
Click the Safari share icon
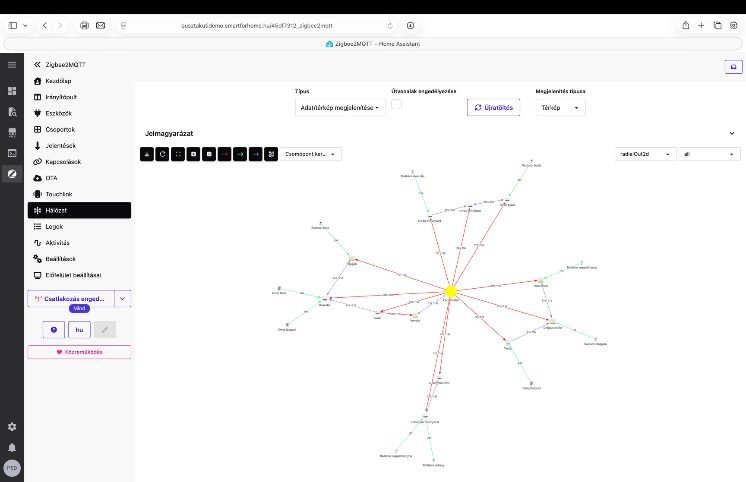tap(686, 24)
